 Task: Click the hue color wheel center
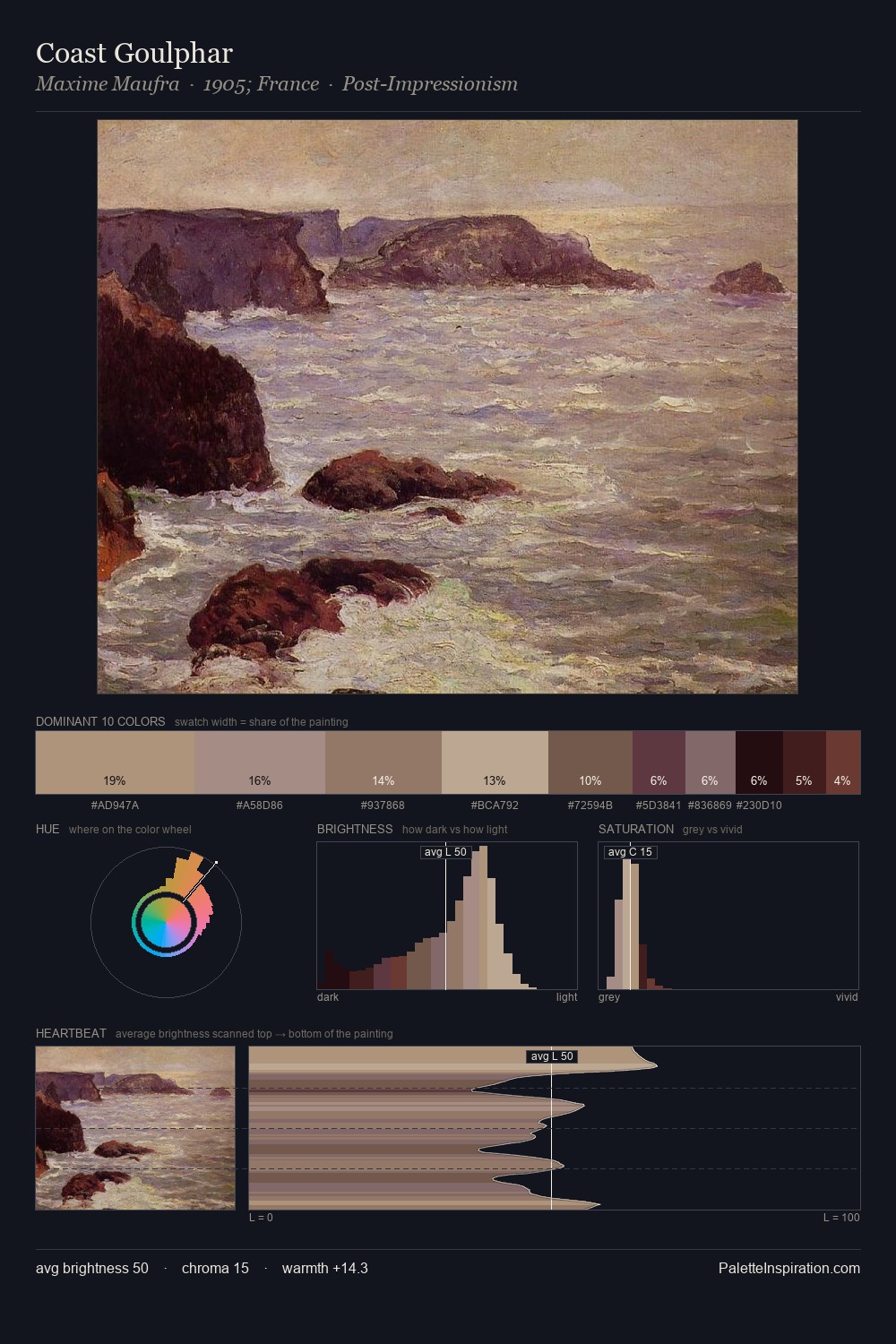coord(166,922)
